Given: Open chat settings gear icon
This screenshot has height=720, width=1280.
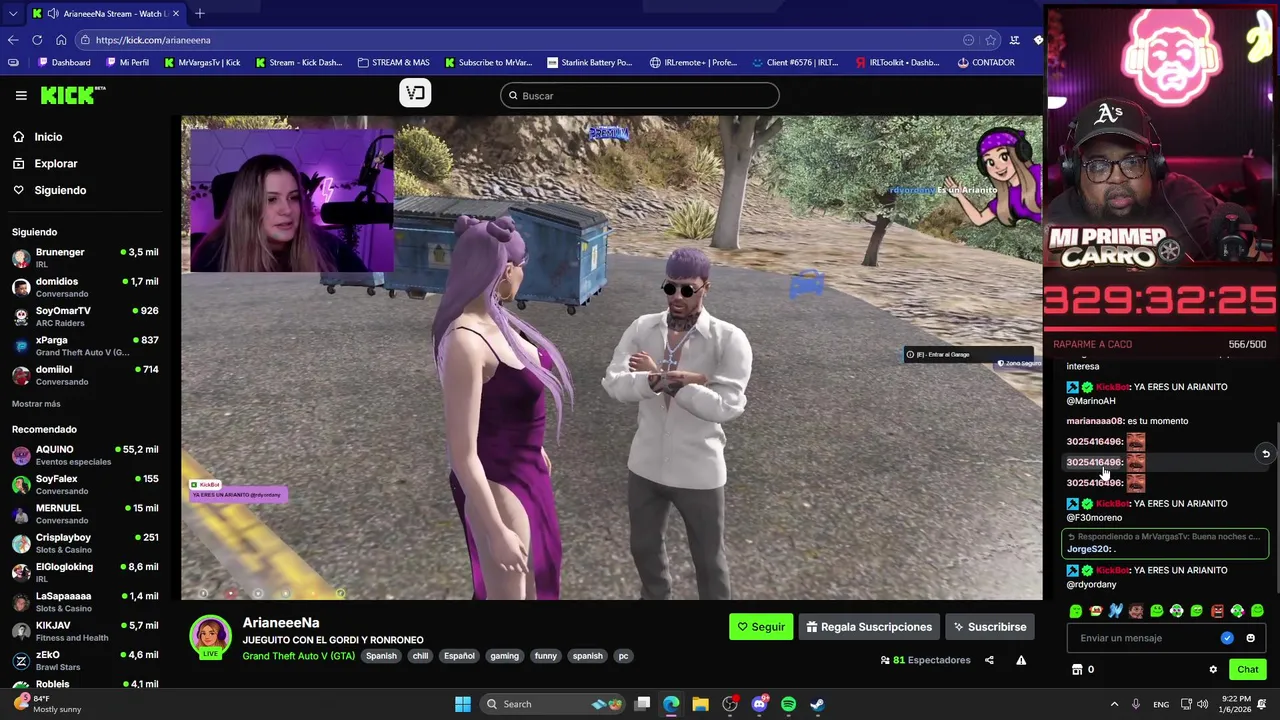Looking at the screenshot, I should (1213, 670).
